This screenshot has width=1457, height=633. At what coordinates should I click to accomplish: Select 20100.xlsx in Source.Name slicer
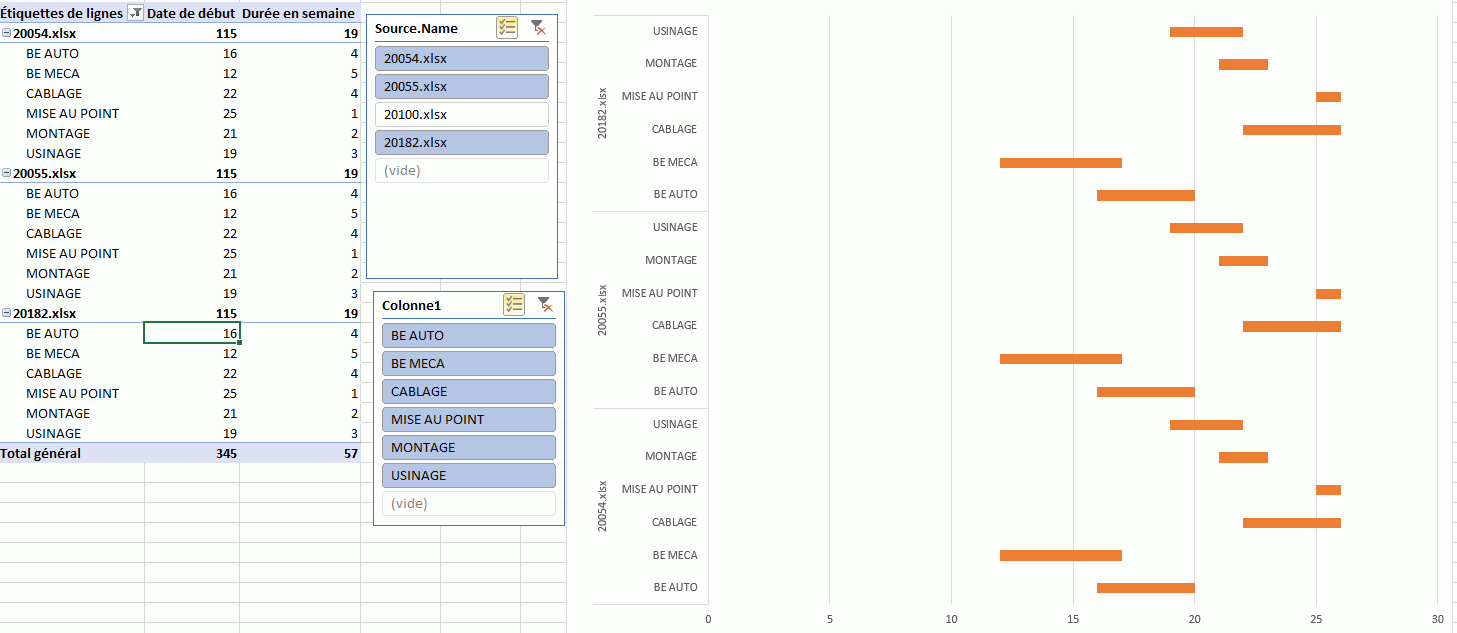point(462,114)
